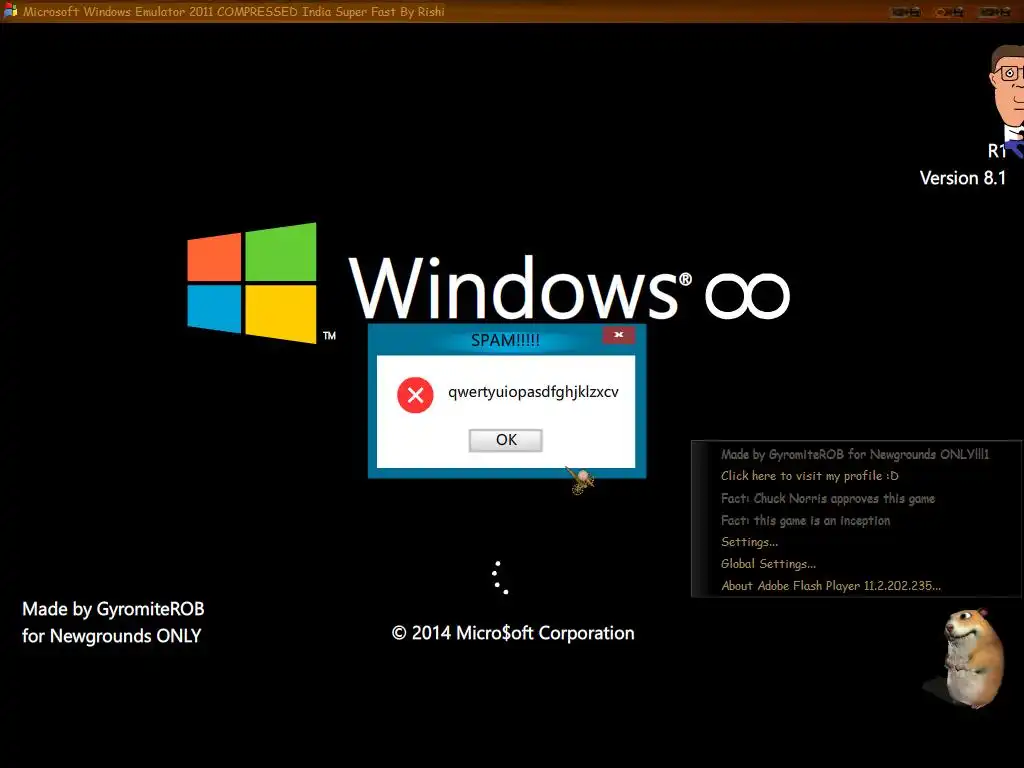The image size is (1024, 768).
Task: Click '© 2014 Micro$oft Corporation' text
Action: pos(513,633)
